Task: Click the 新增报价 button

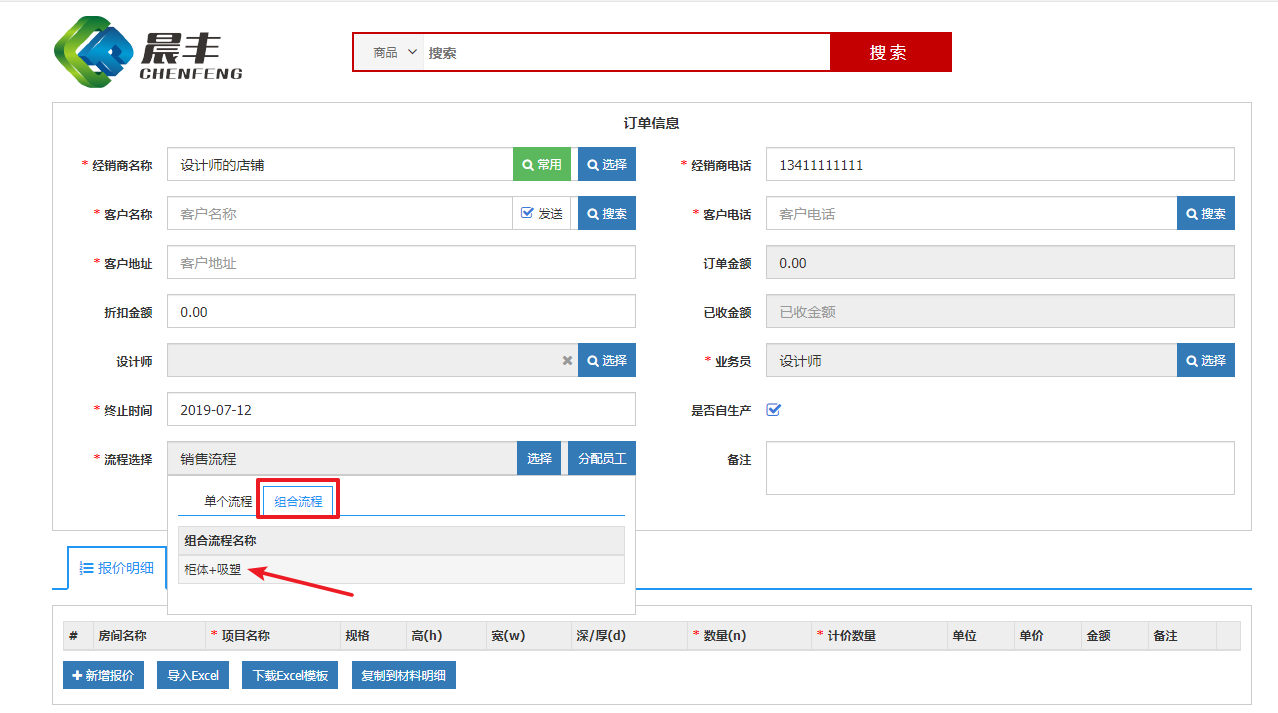Action: [104, 676]
